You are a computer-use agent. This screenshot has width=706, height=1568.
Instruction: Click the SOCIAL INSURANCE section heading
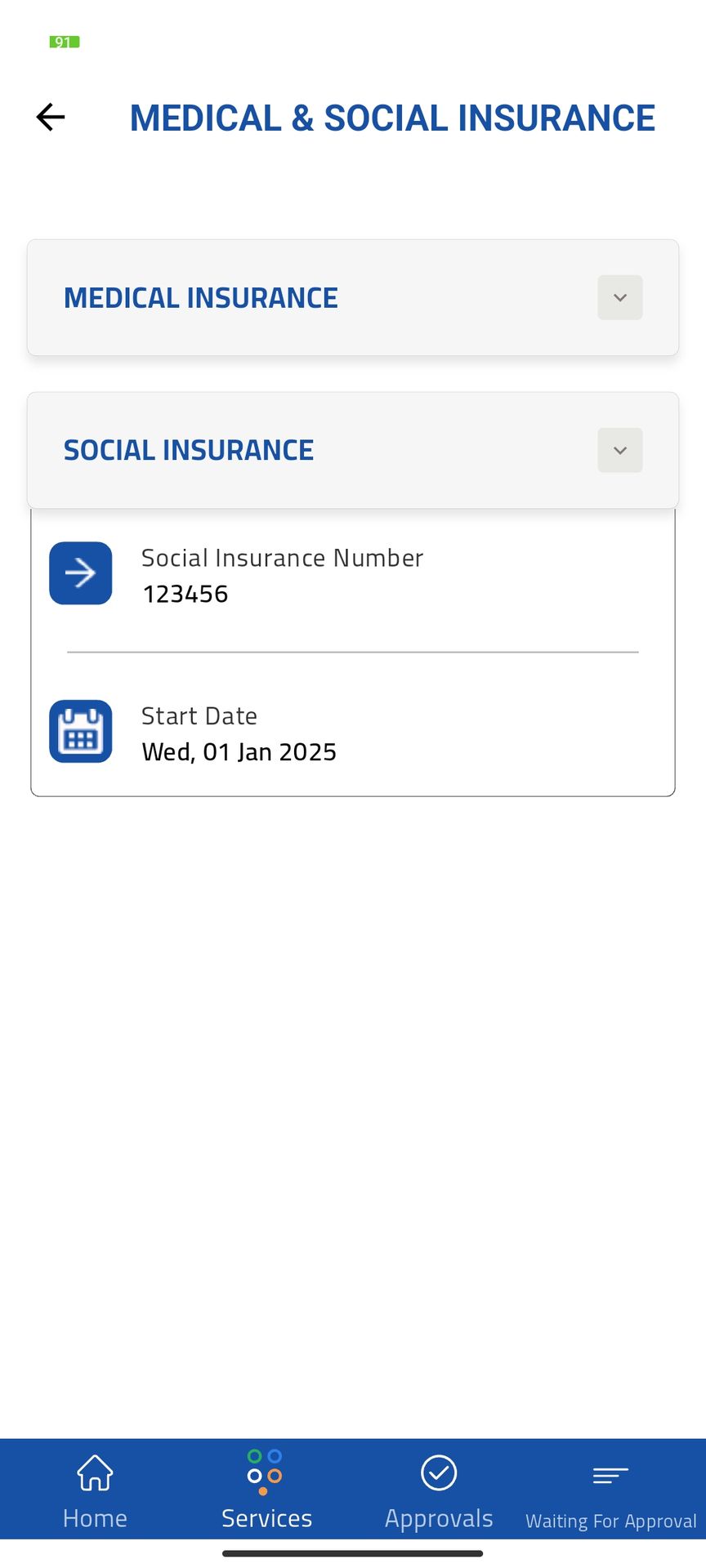(x=189, y=451)
